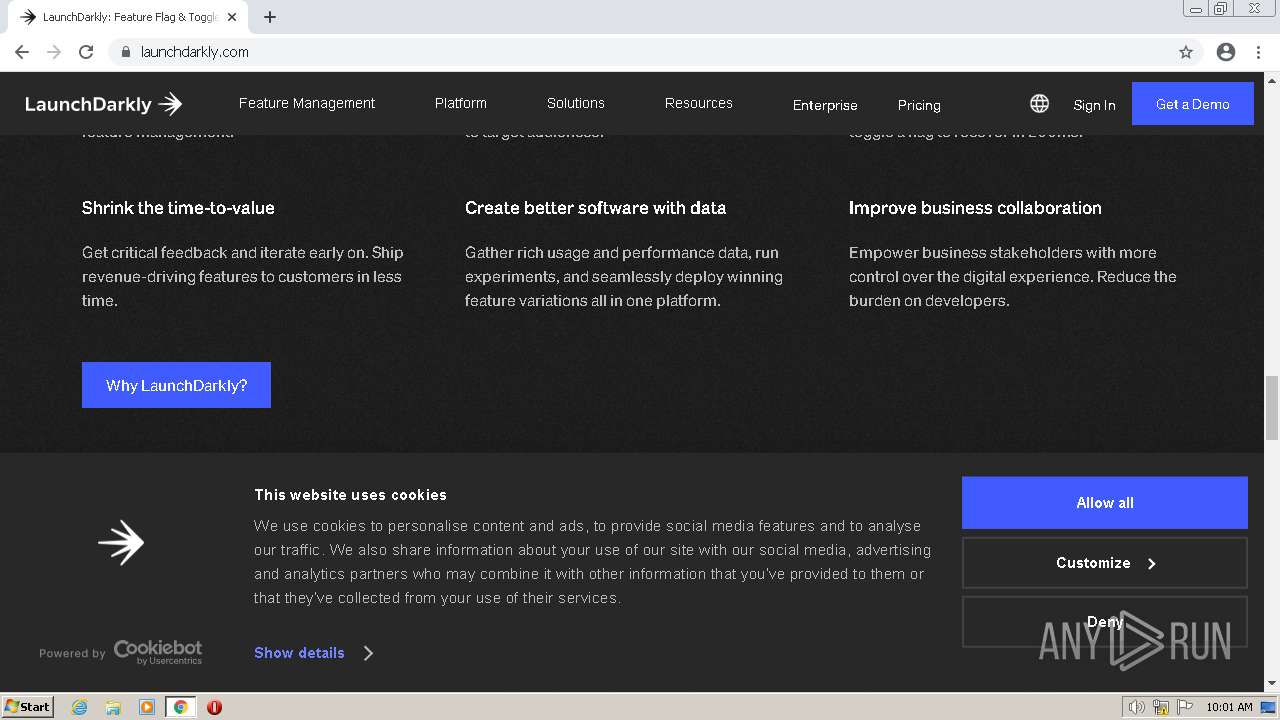Open file explorer from taskbar
1280x720 pixels.
[x=113, y=707]
